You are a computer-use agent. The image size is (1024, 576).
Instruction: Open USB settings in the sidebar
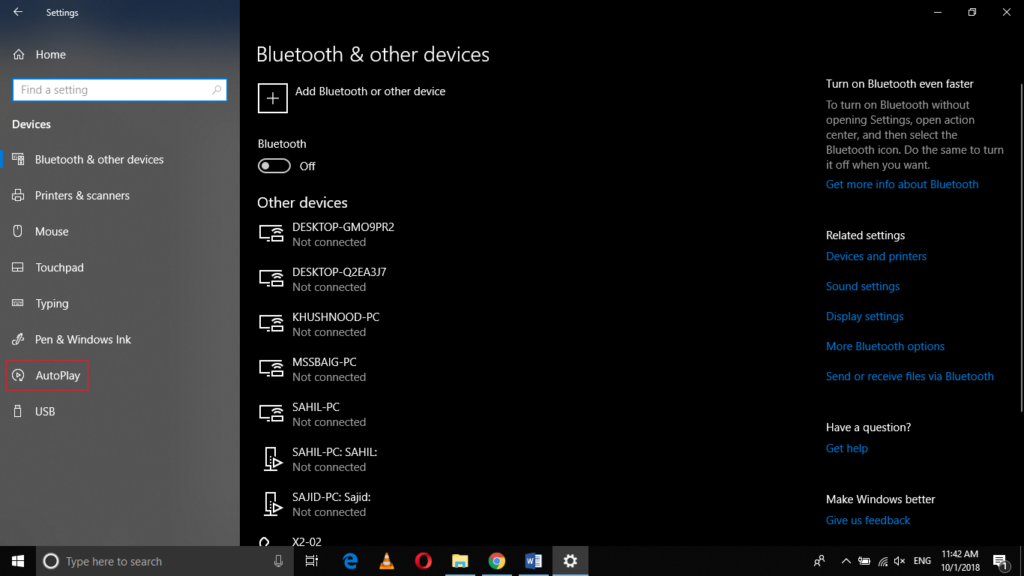tap(45, 411)
